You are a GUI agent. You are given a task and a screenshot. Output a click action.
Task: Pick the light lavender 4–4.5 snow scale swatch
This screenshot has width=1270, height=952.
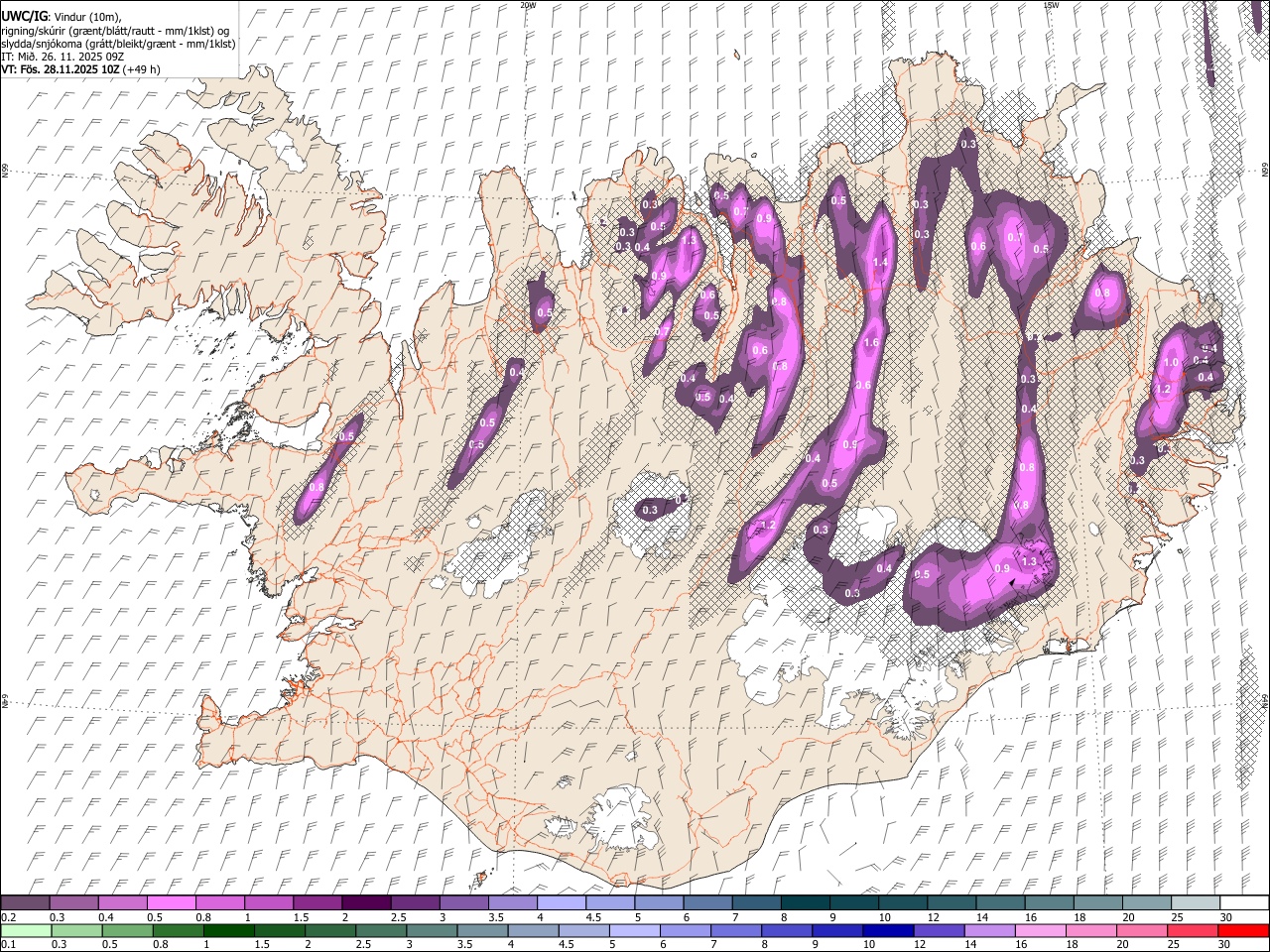(x=561, y=902)
